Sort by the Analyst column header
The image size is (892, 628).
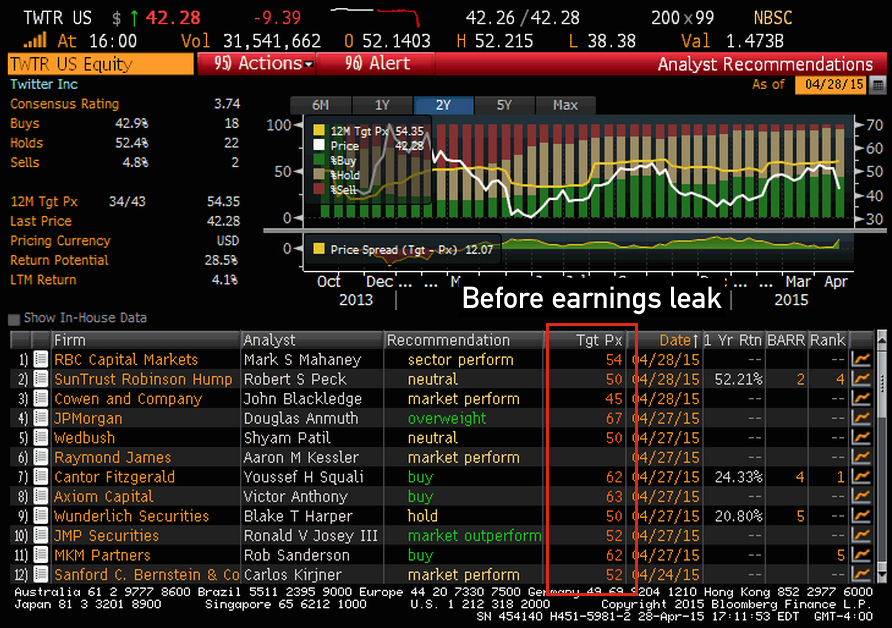coord(312,340)
